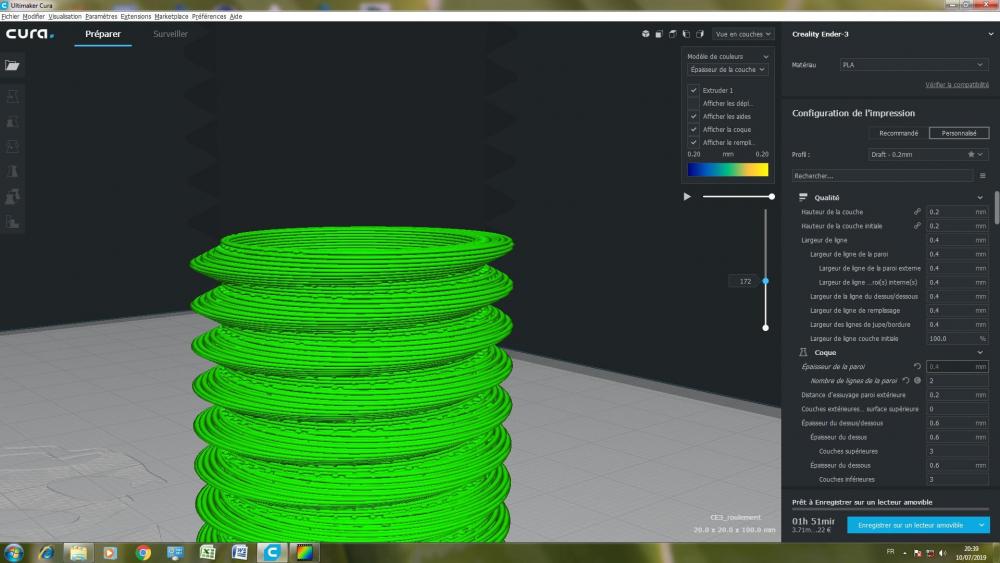
Task: Click the star icon in profile field
Action: (971, 154)
